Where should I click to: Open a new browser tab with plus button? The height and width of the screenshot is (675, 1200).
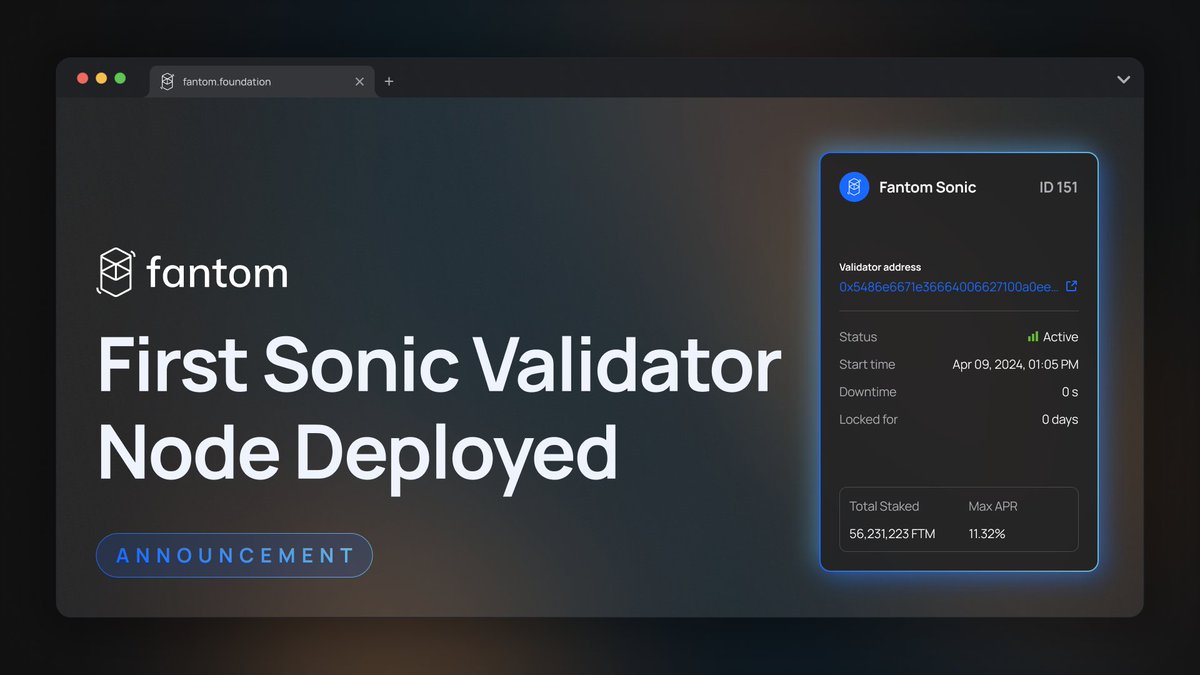pos(389,81)
